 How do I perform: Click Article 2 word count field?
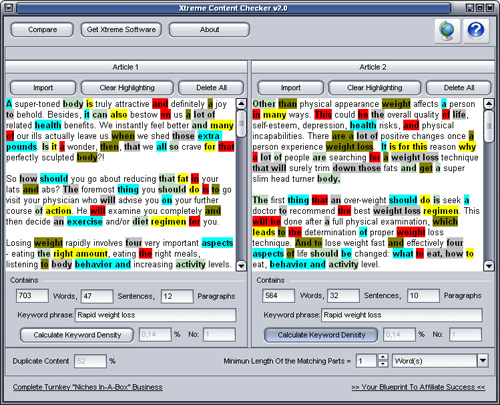279,296
